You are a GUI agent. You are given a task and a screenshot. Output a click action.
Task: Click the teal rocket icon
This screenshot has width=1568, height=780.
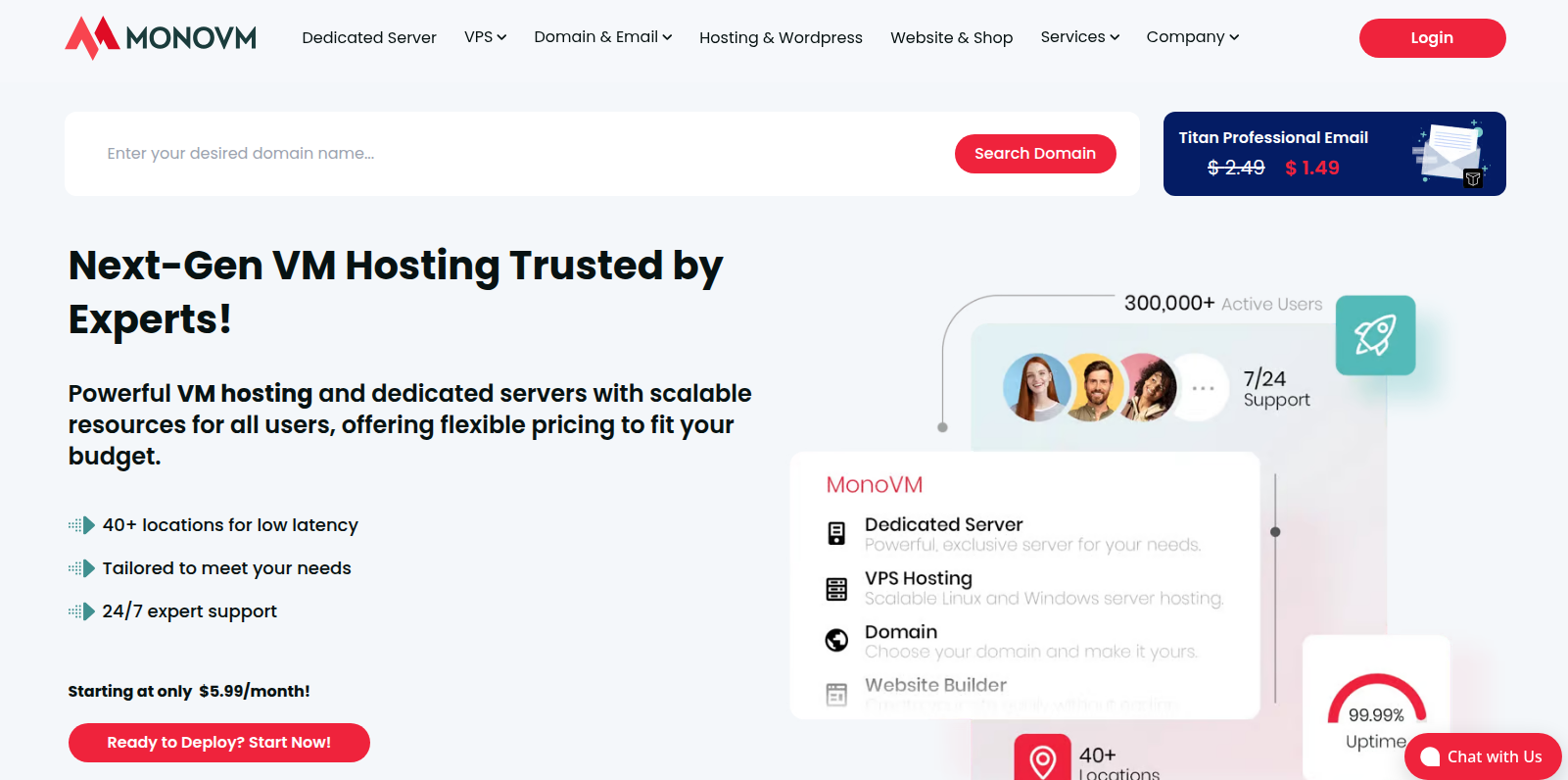[x=1375, y=335]
